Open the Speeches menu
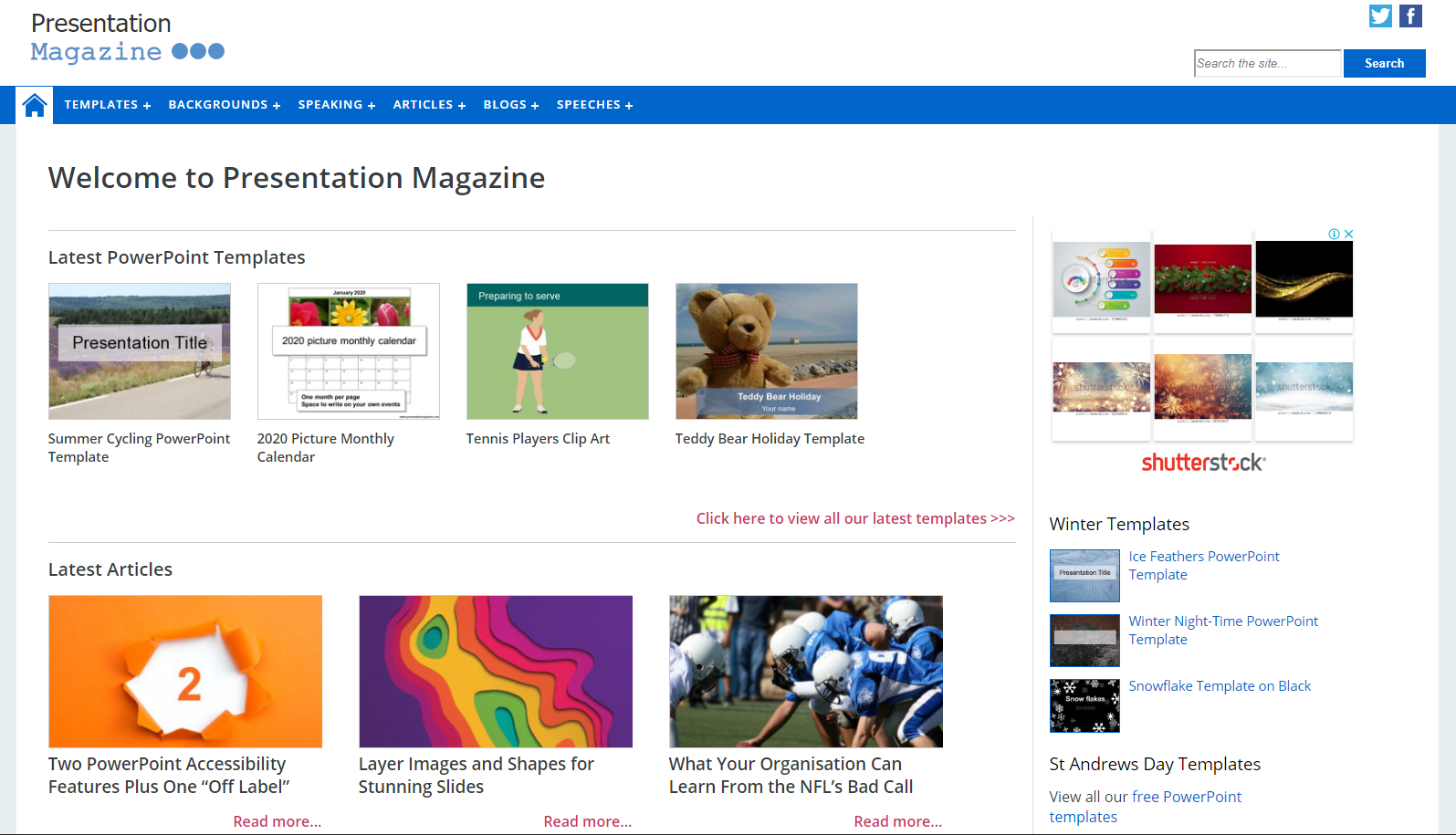1456x835 pixels. click(x=594, y=105)
